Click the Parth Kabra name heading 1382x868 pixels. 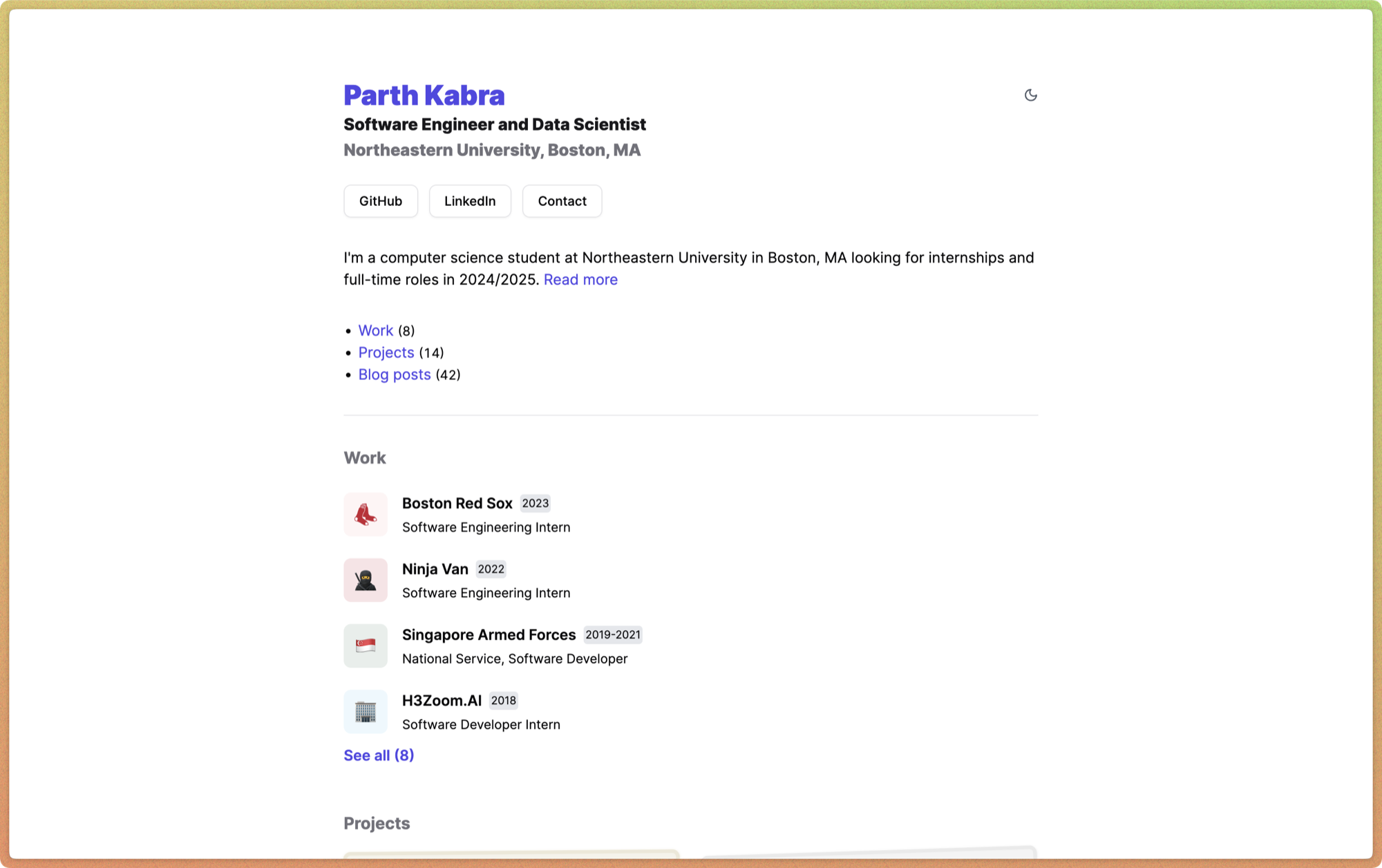[x=424, y=95]
